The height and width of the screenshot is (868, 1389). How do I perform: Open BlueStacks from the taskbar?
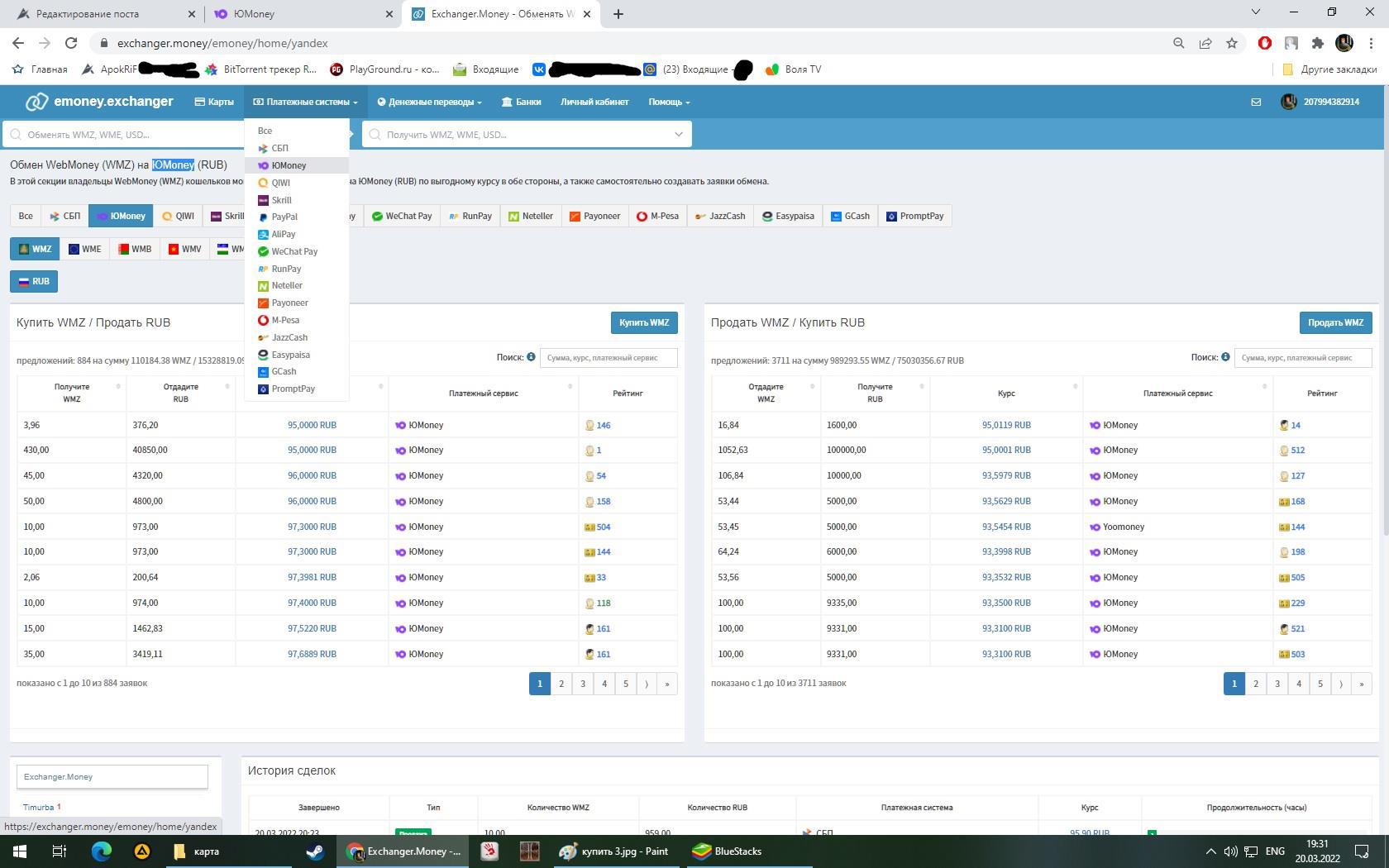(x=727, y=851)
